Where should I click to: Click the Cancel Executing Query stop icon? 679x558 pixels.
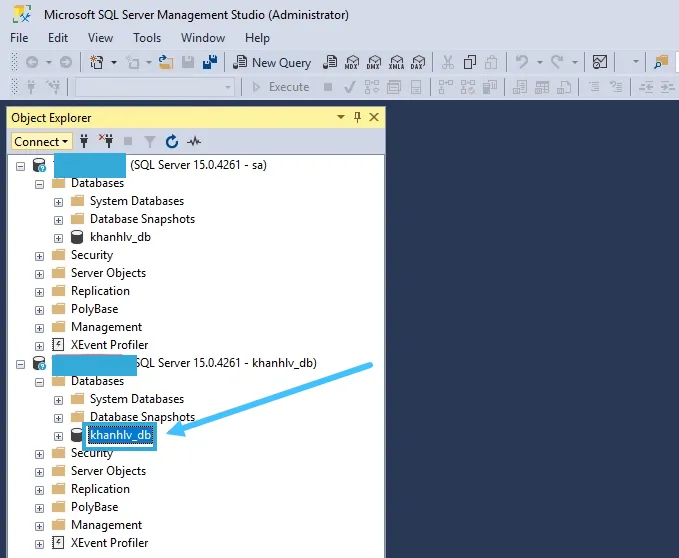pyautogui.click(x=328, y=87)
